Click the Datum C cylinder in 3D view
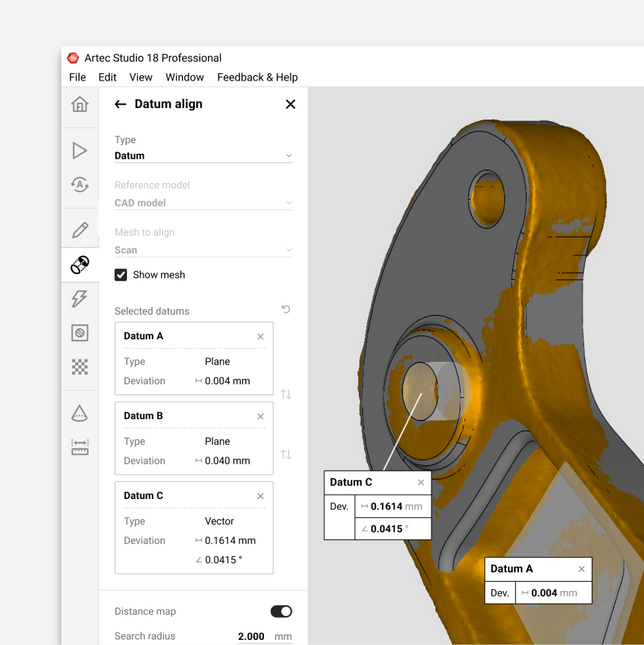This screenshot has width=644, height=645. [x=436, y=391]
